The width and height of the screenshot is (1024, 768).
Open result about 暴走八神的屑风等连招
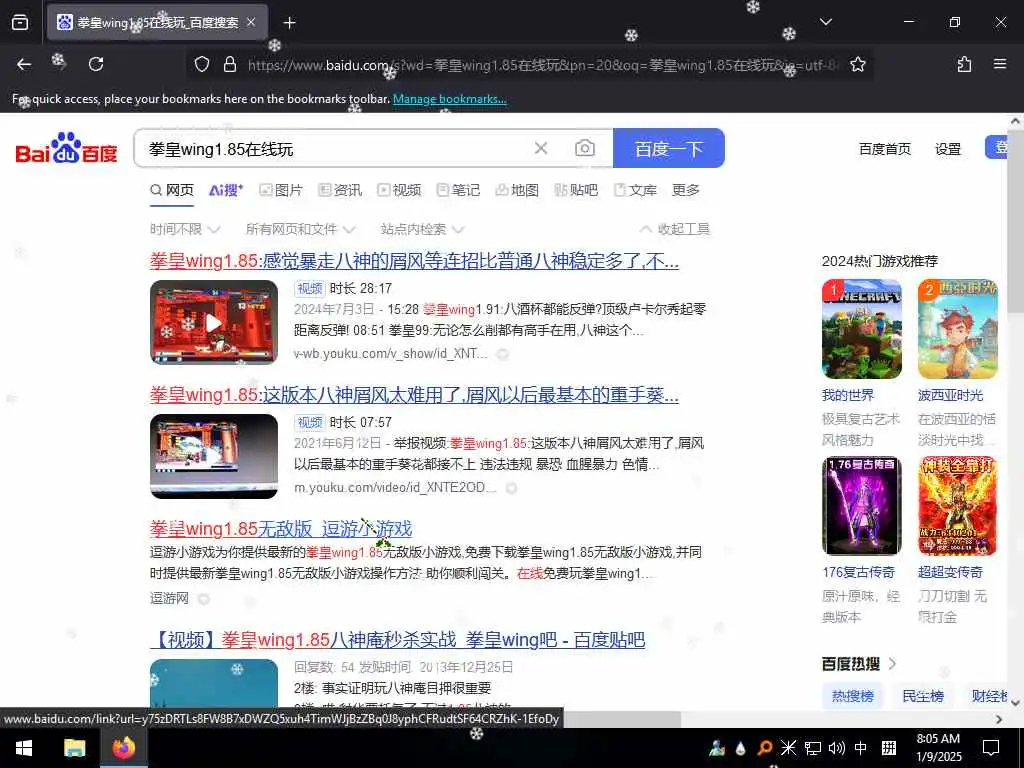414,261
